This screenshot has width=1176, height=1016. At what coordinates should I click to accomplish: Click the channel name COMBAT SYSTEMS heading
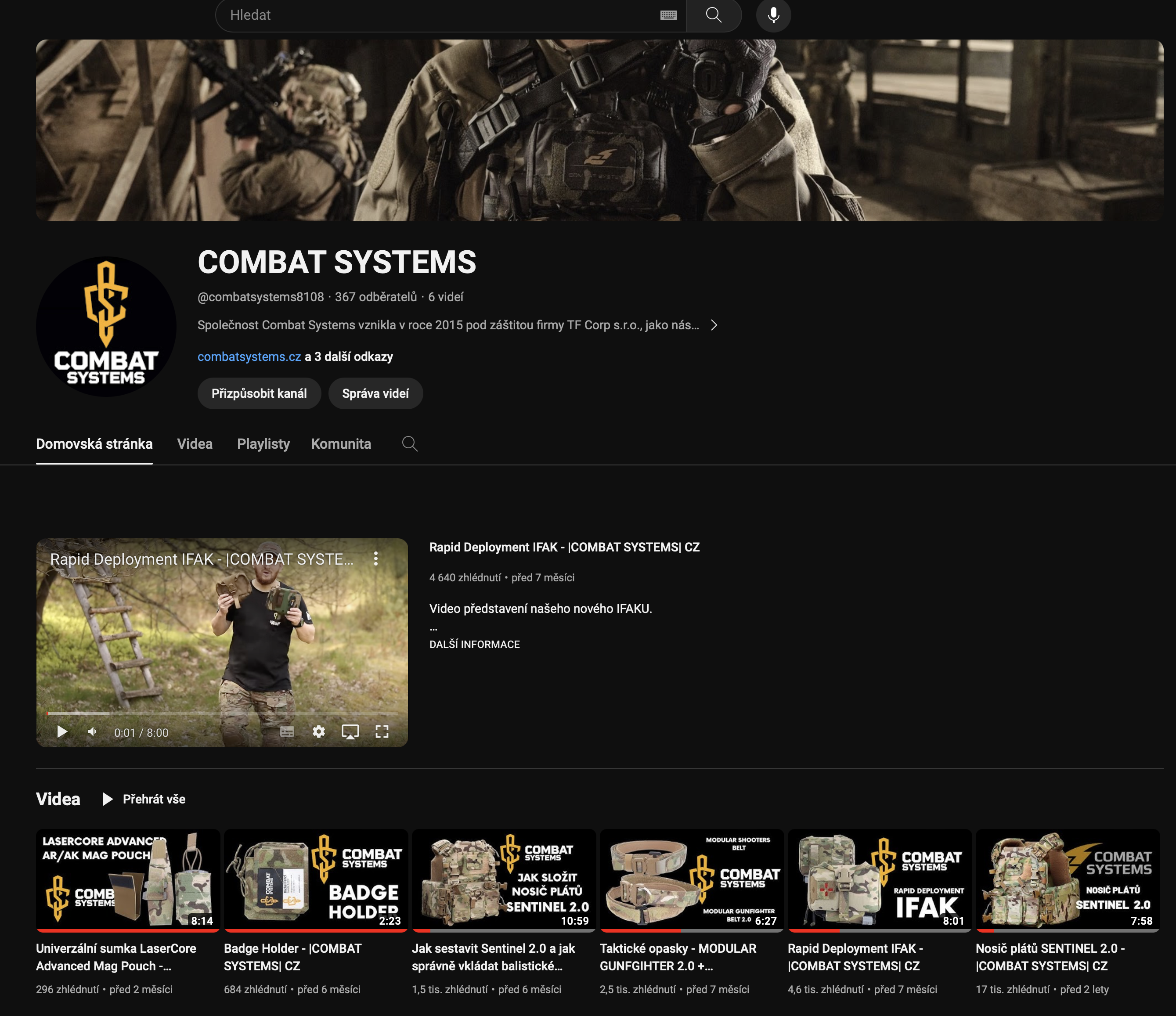coord(336,262)
